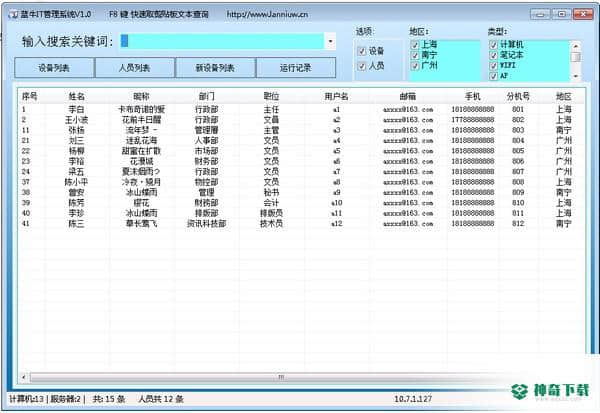Click the nickname 甜蜜在扩散
600x413 pixels.
(141, 151)
